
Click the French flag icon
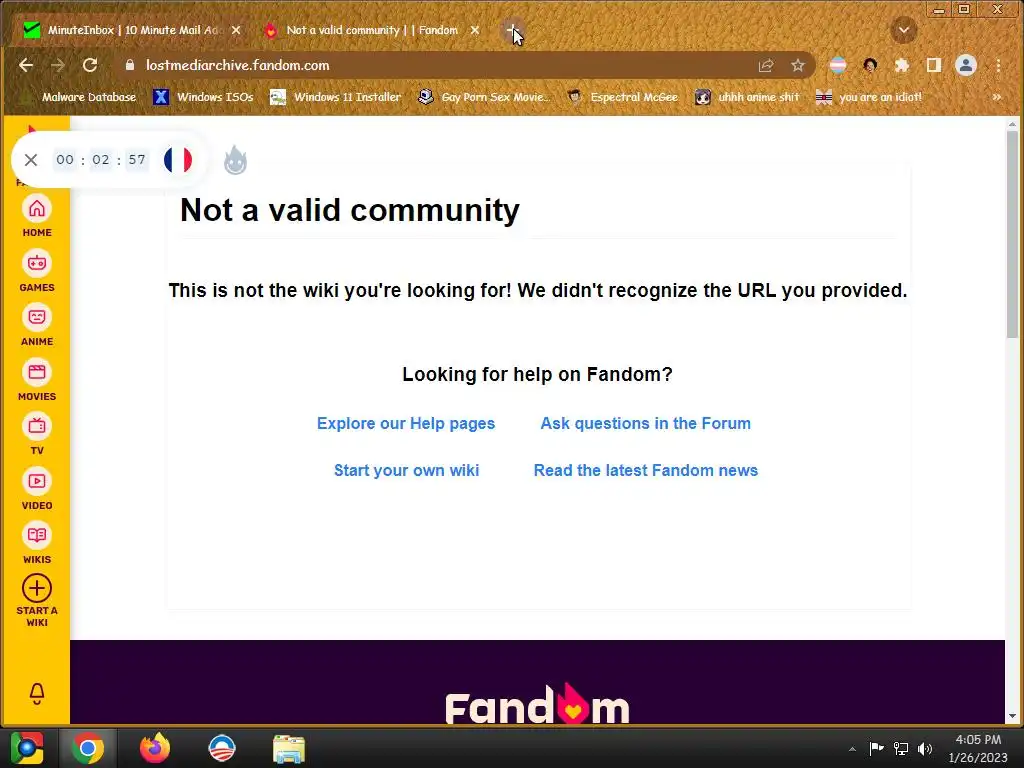[178, 160]
